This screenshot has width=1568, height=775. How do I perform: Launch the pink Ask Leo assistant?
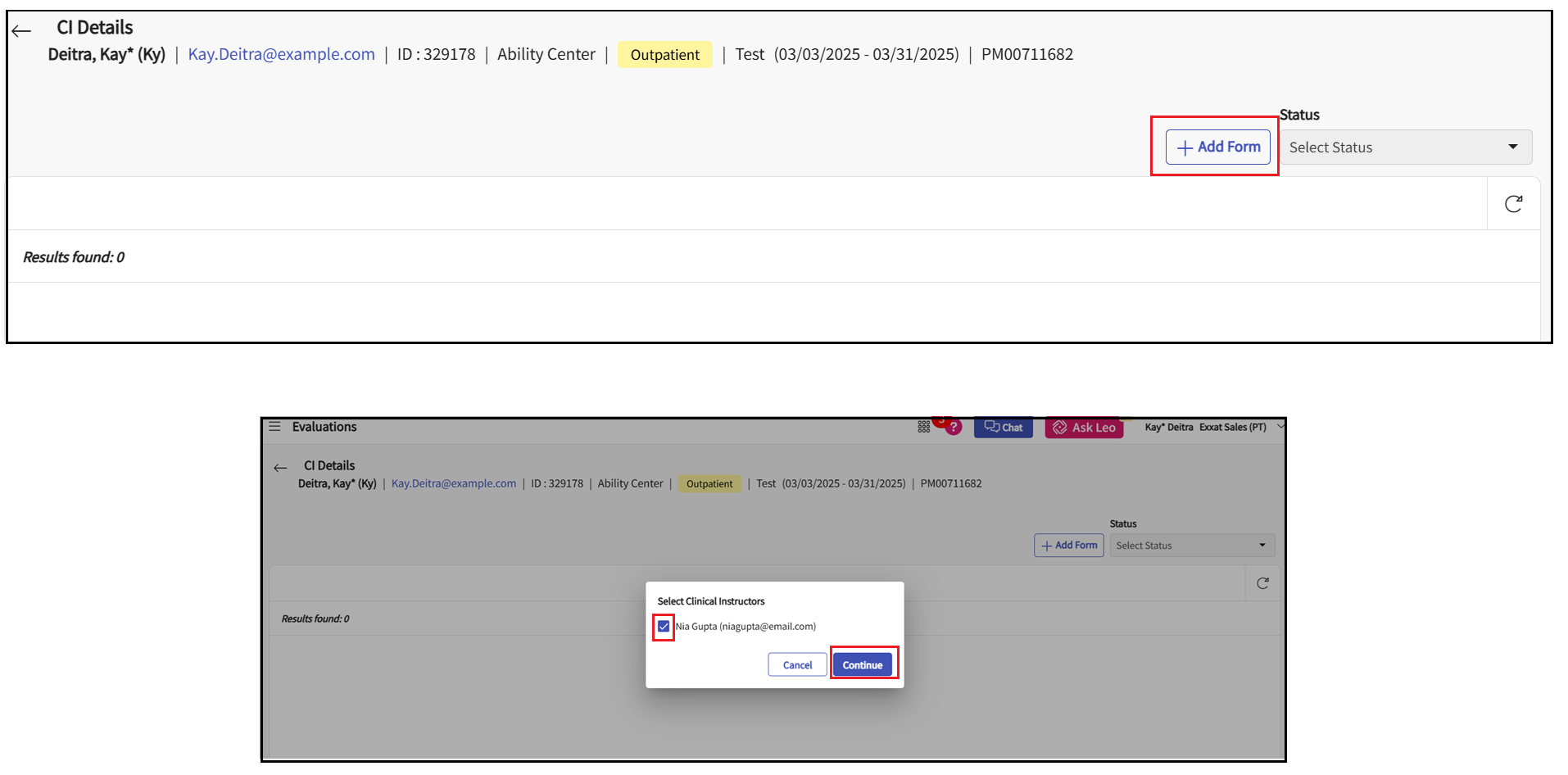[1084, 428]
